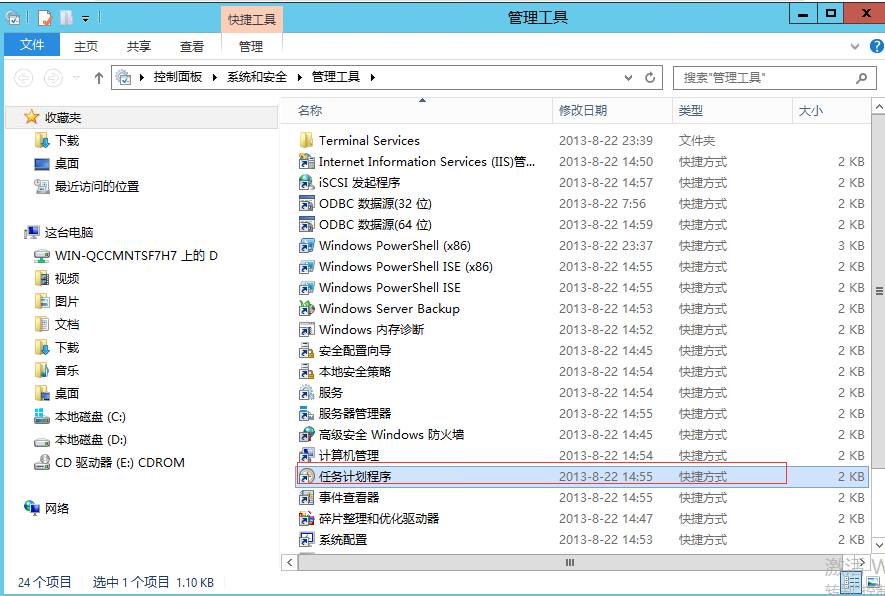885x596 pixels.
Task: Expand the 管理工具 breadcrumb arrow
Action: pos(373,77)
